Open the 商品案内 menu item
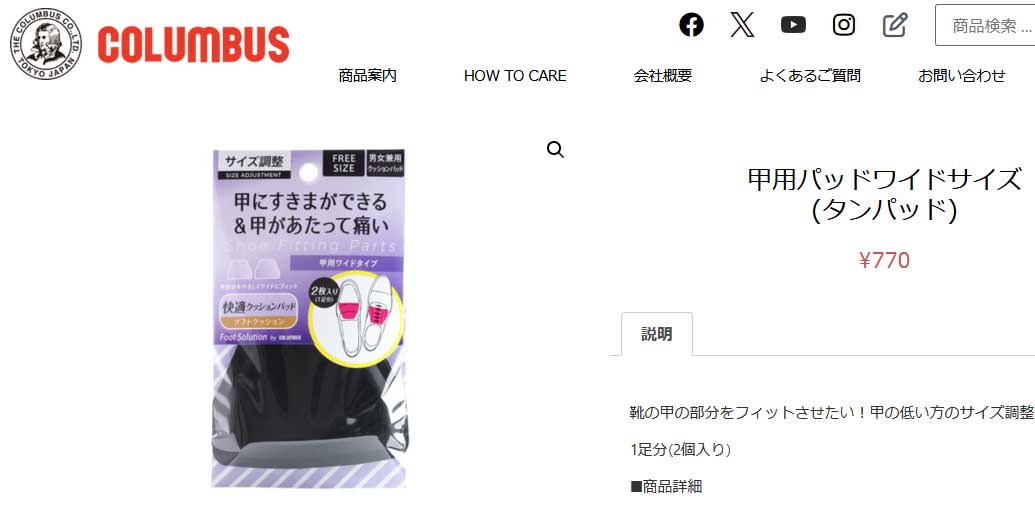This screenshot has width=1035, height=512. [368, 75]
